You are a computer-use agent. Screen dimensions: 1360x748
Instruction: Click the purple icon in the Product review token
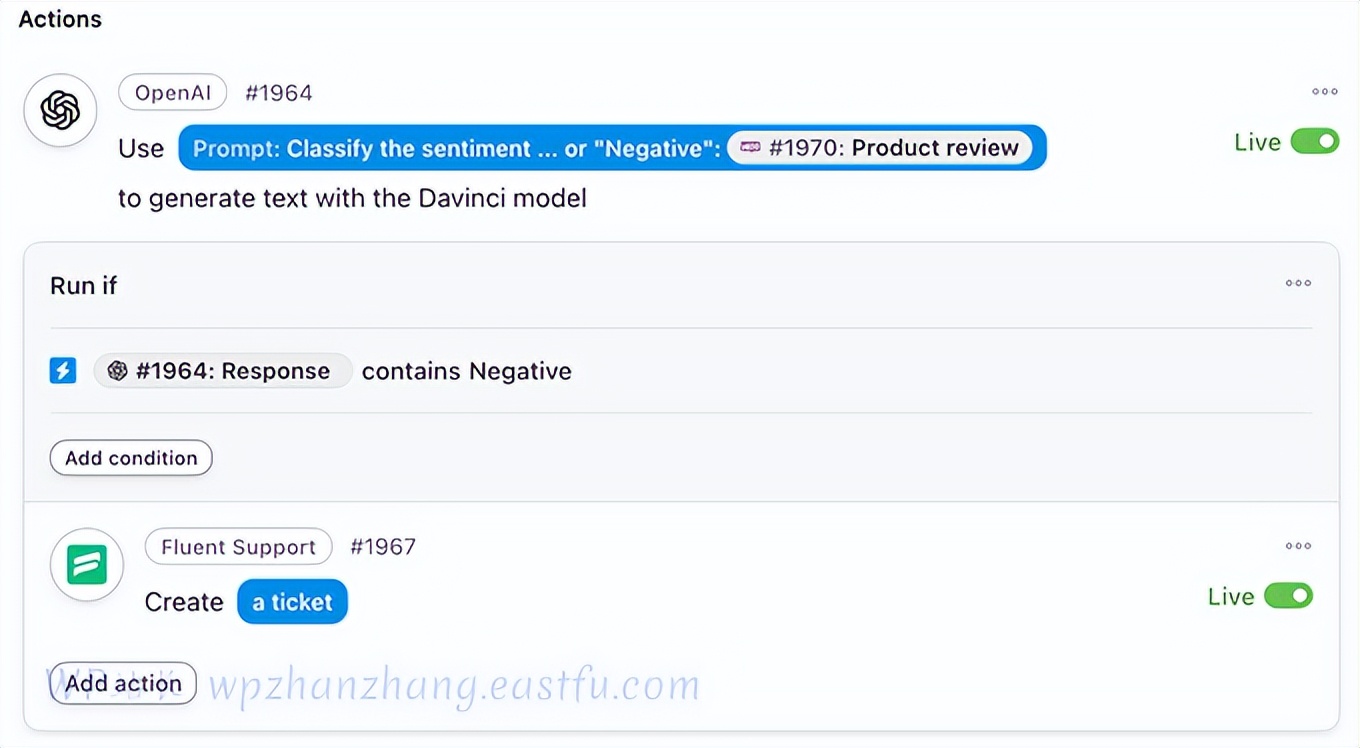pos(750,148)
